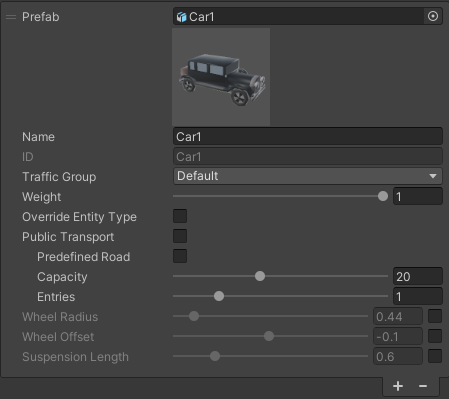This screenshot has width=449, height=399.
Task: Click the Weight slider handle
Action: (383, 196)
